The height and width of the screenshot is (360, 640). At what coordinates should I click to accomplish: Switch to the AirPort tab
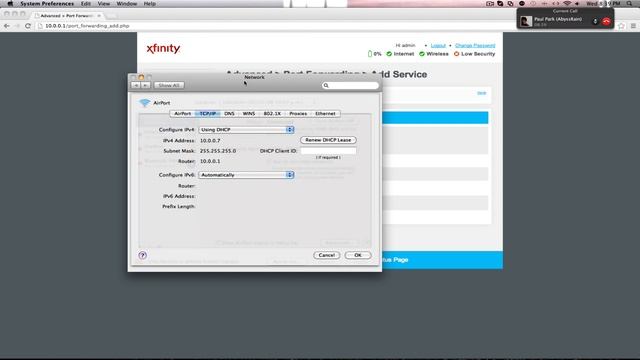pos(182,113)
